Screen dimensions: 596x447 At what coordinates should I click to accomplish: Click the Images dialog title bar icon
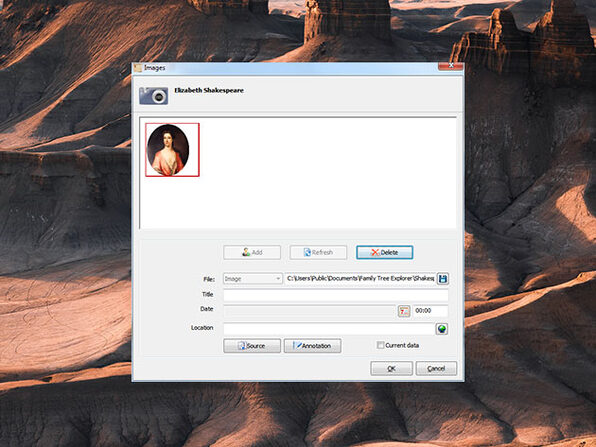[x=138, y=68]
